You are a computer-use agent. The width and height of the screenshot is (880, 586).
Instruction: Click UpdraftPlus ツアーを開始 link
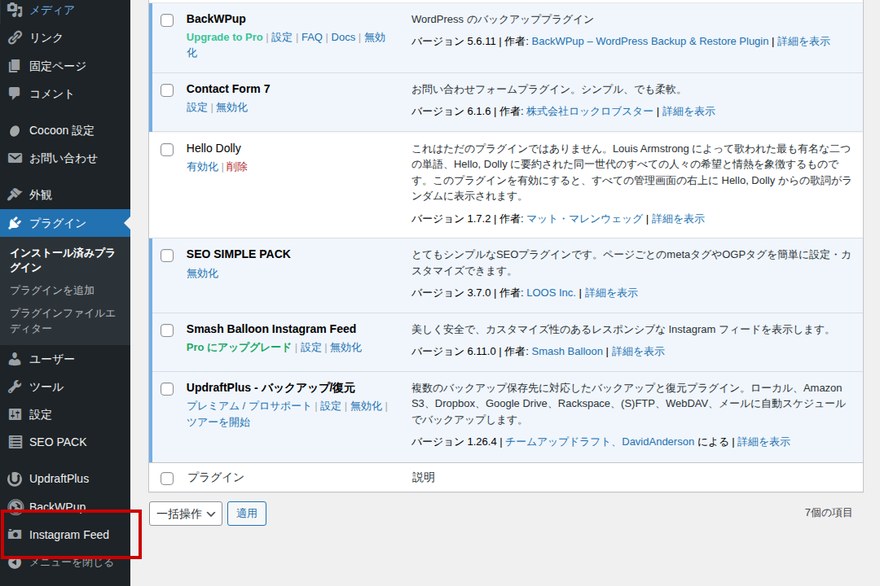[x=218, y=422]
